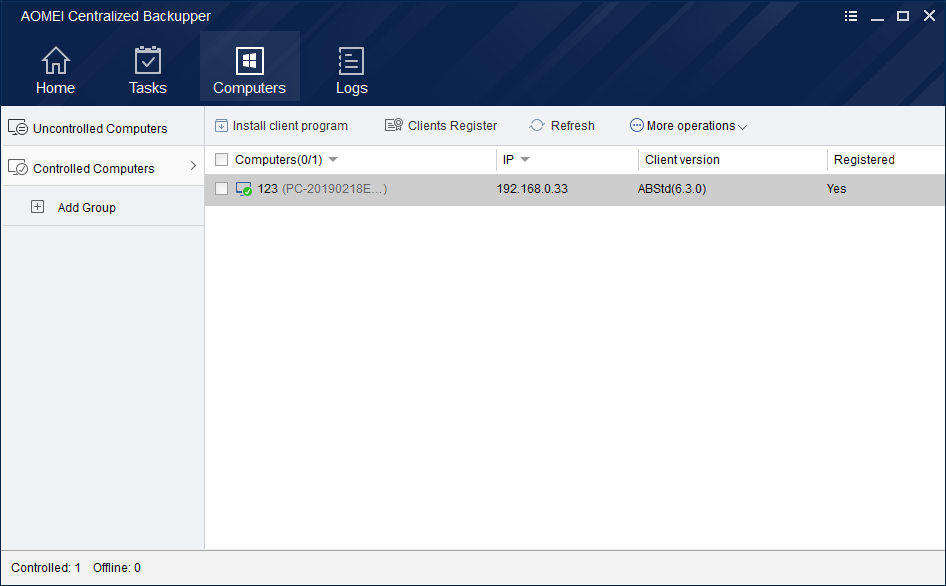The width and height of the screenshot is (946, 586).
Task: Click the Install client program icon
Action: click(221, 126)
